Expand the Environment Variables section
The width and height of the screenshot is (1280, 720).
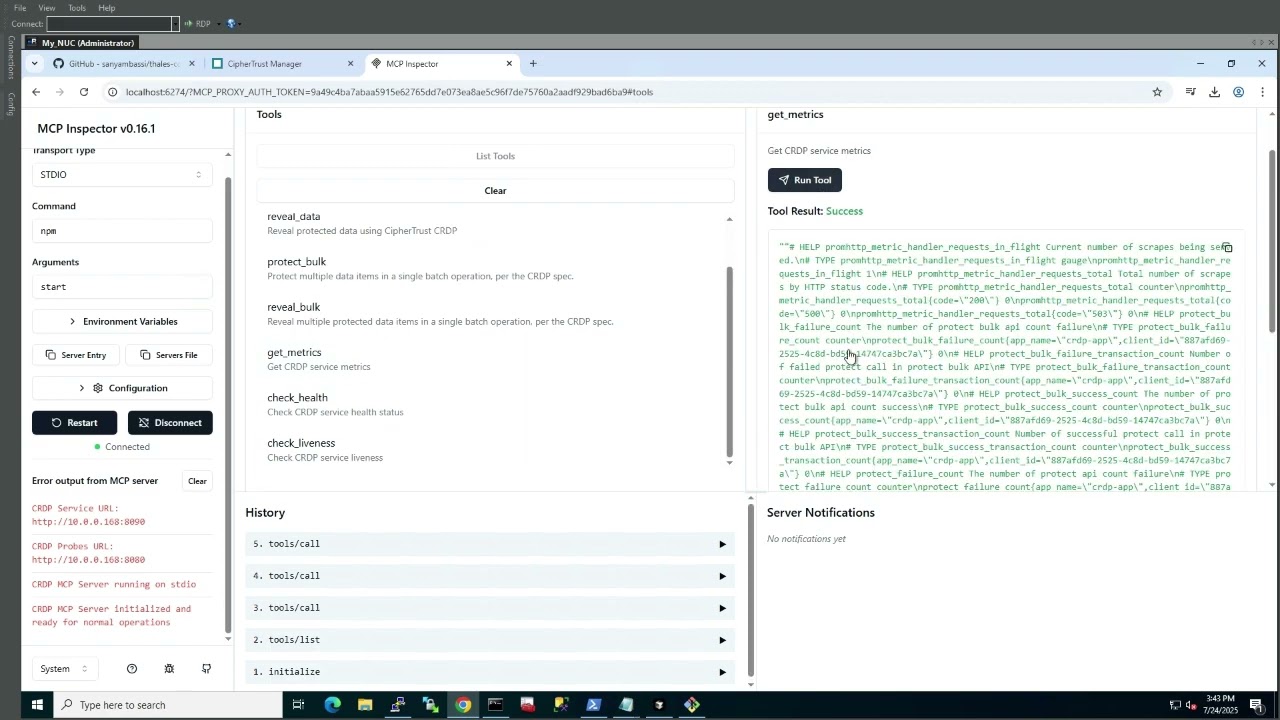[122, 322]
